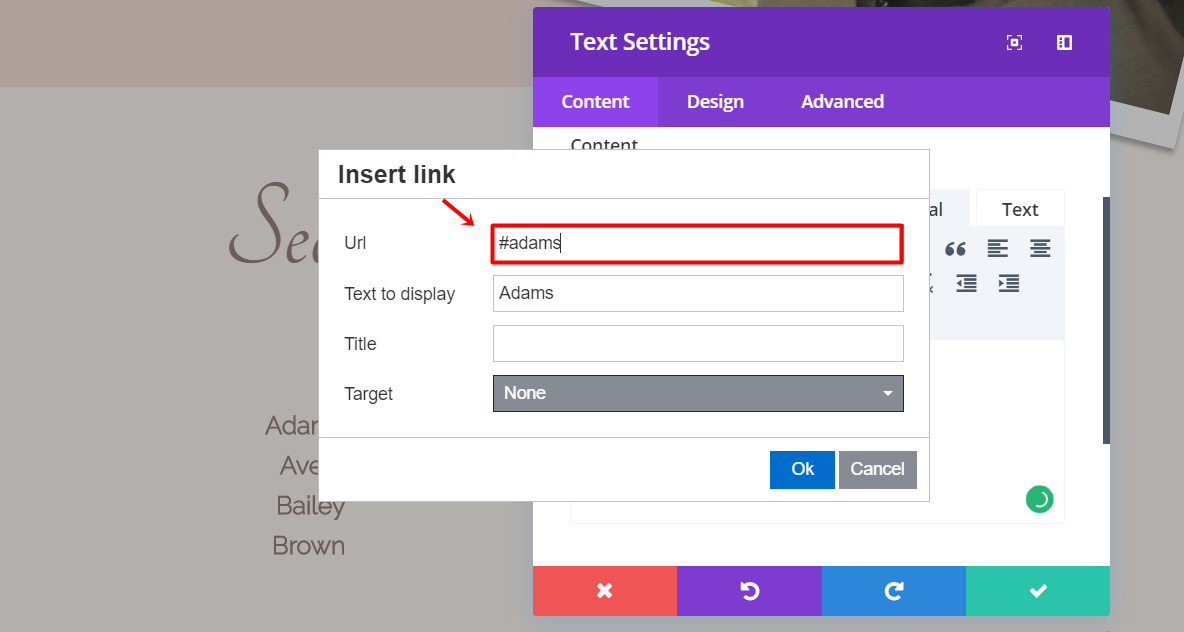Click the Url field containing #adams
The width and height of the screenshot is (1184, 632).
tap(698, 243)
